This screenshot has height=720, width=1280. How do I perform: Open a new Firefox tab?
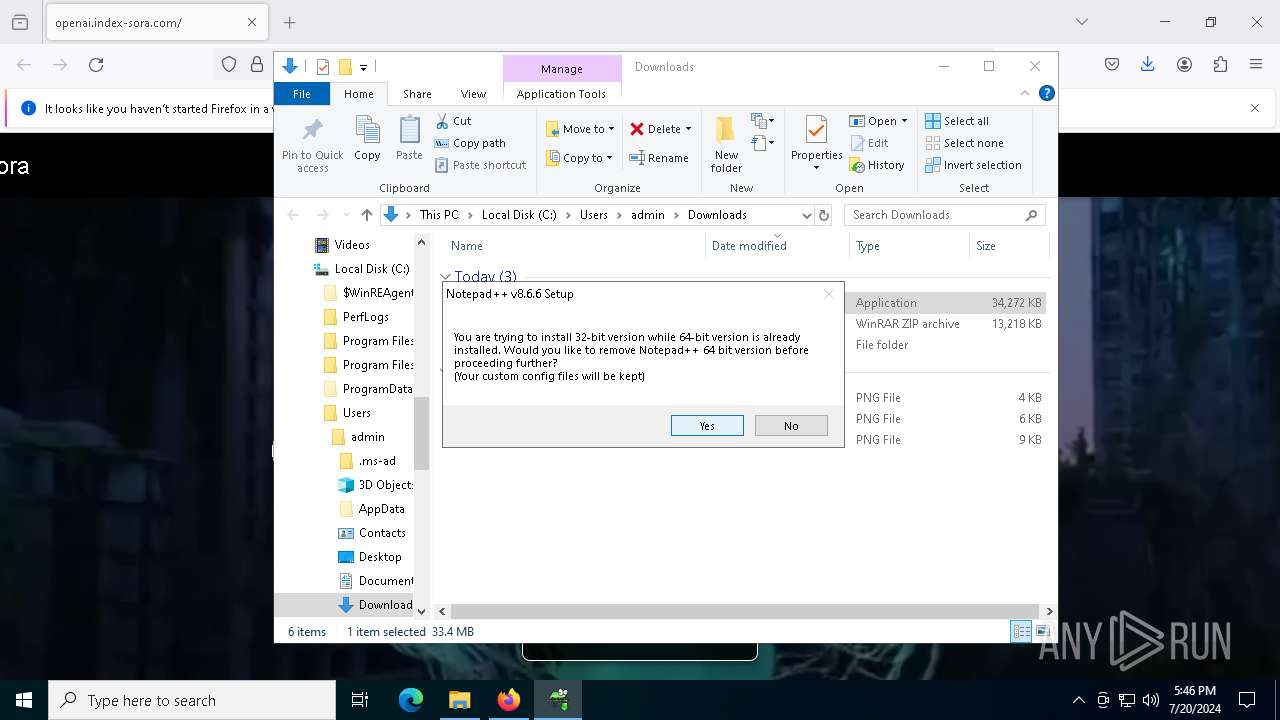click(290, 22)
